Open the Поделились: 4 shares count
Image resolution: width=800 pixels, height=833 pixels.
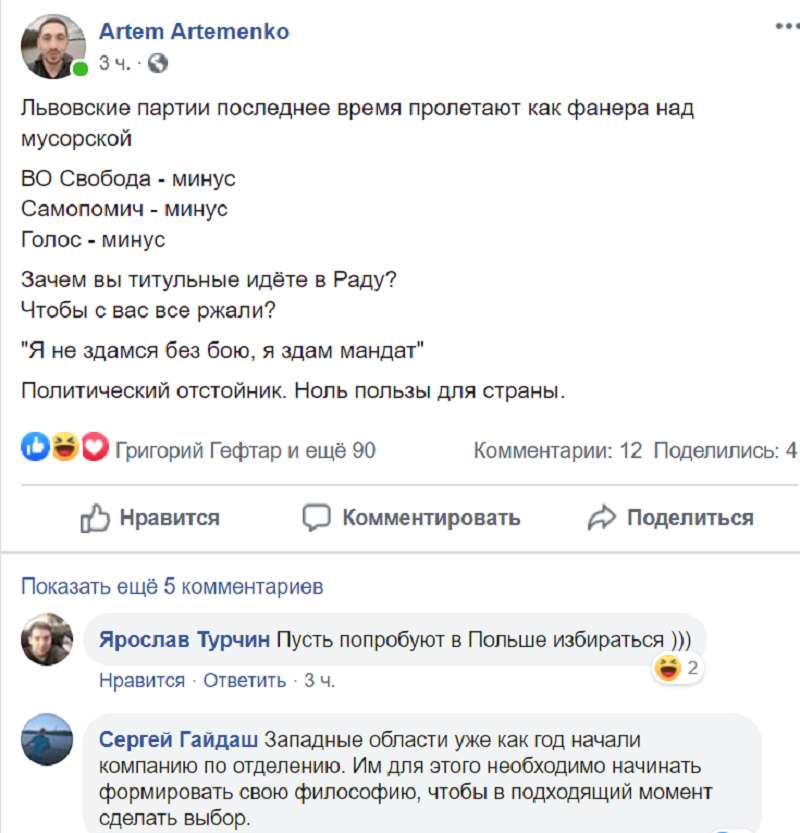click(727, 451)
